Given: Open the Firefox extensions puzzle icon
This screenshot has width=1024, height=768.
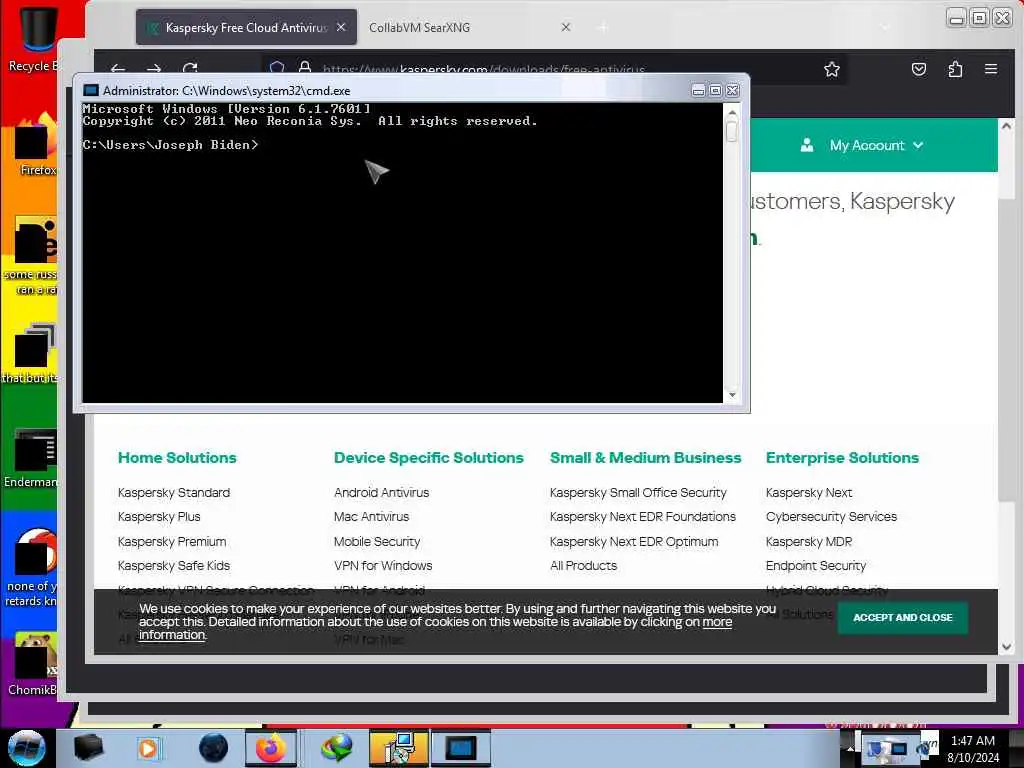Looking at the screenshot, I should (x=955, y=69).
